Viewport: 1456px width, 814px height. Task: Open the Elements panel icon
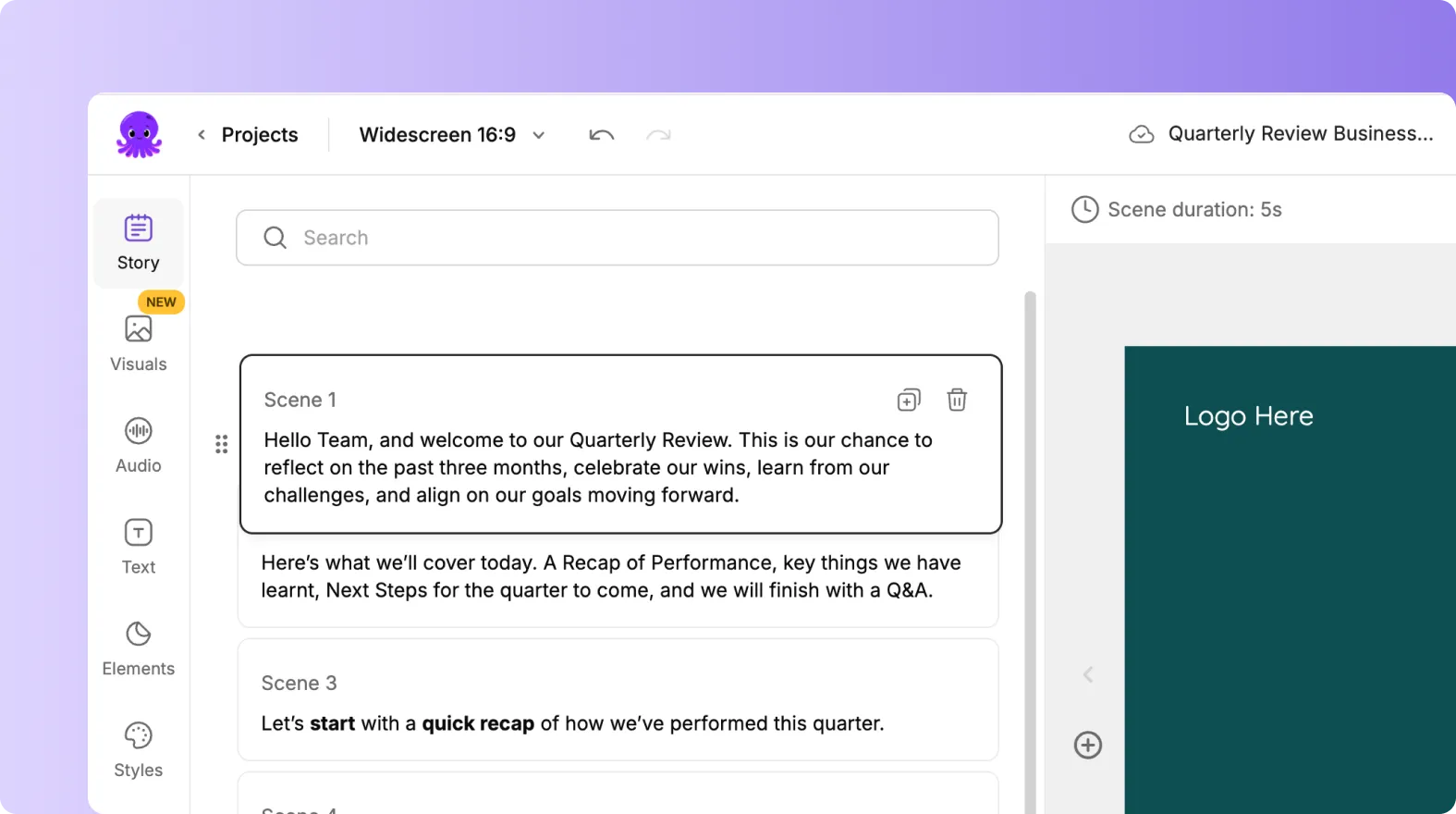coord(139,648)
